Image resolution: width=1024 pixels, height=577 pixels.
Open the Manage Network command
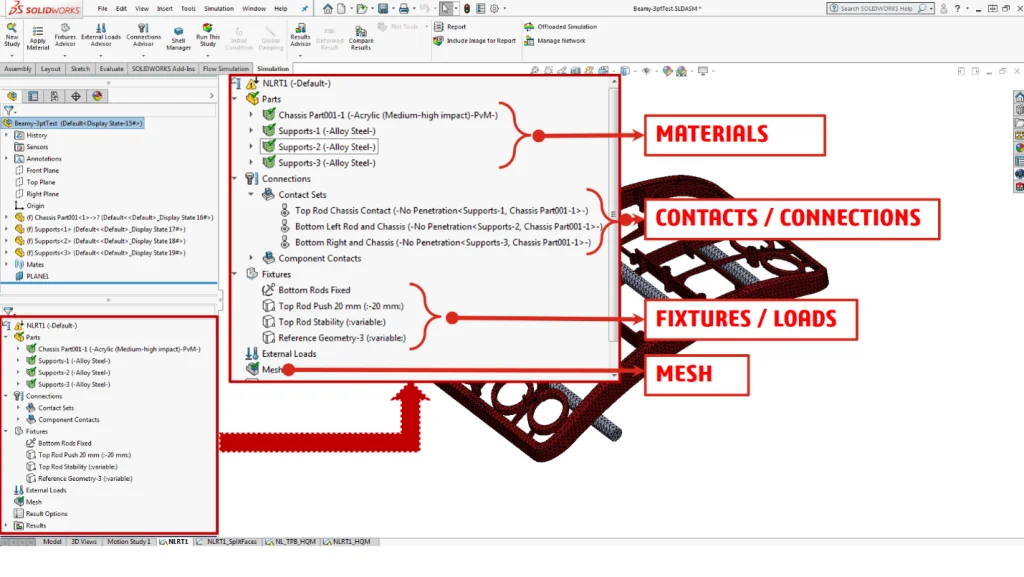tap(554, 40)
